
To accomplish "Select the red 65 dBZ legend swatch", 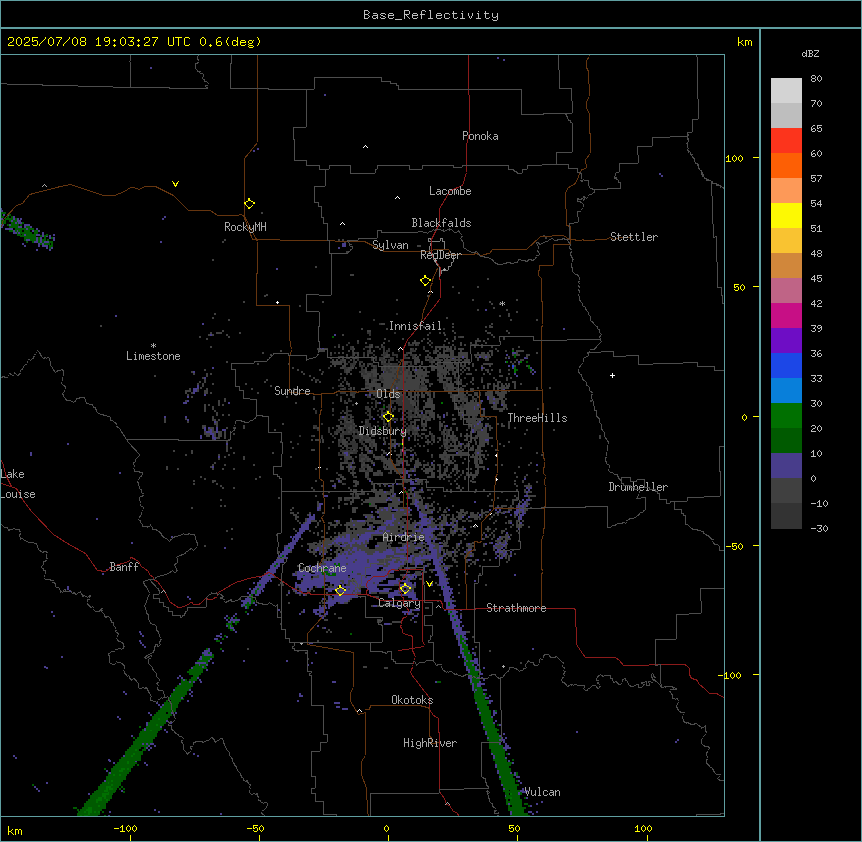I will 786,141.
